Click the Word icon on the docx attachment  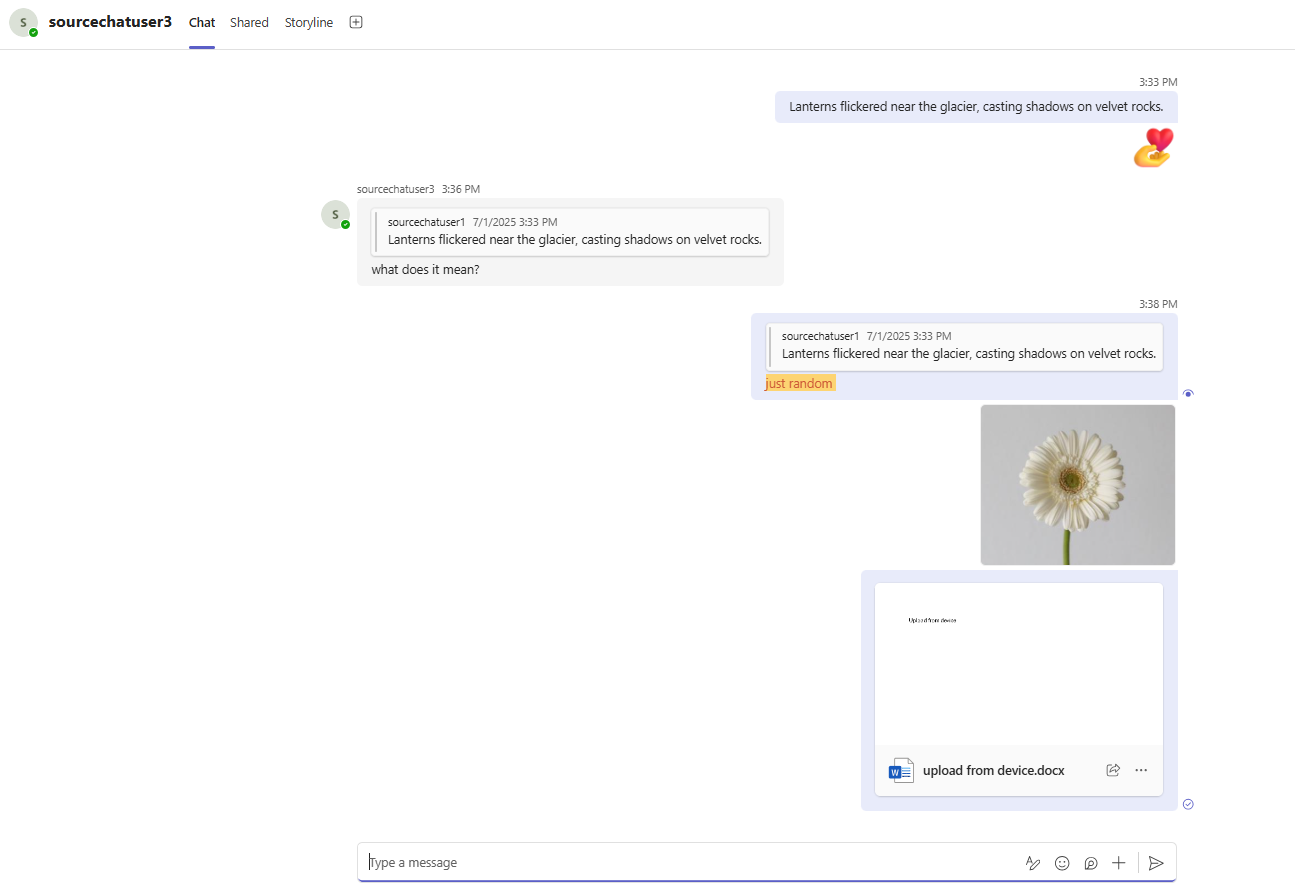[x=900, y=770]
